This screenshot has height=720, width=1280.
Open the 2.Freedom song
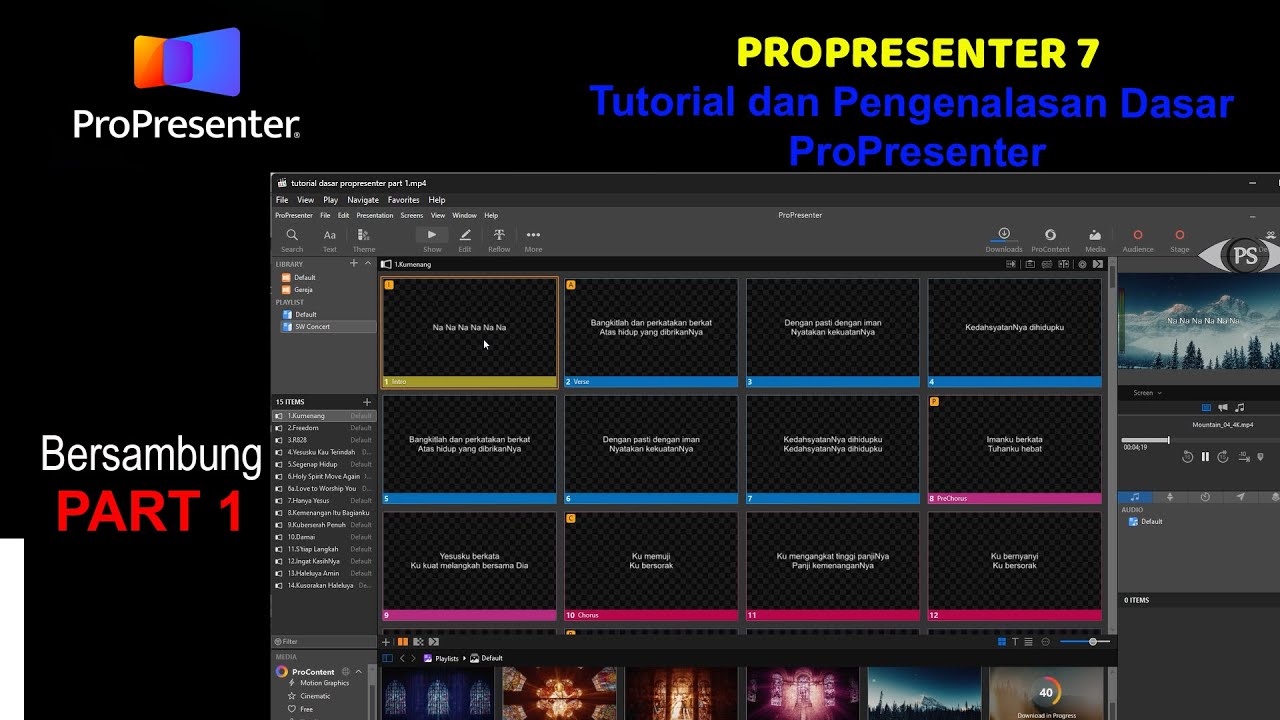324,428
